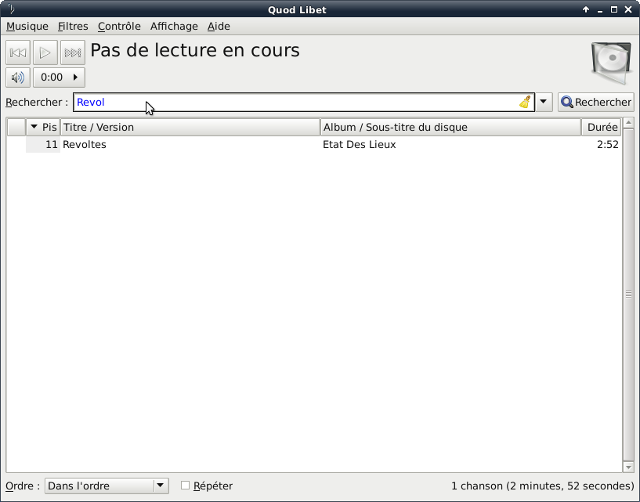Click the song list vertical scrollbar

pos(628,300)
